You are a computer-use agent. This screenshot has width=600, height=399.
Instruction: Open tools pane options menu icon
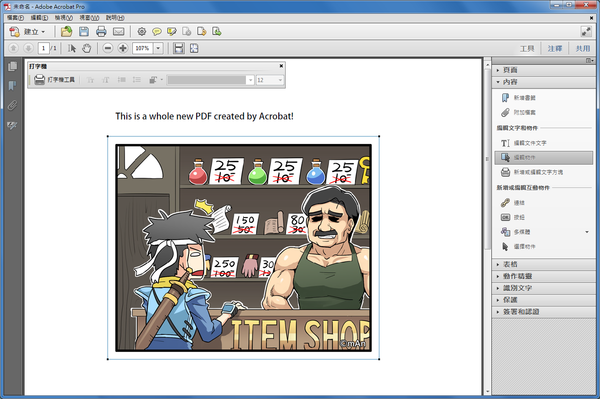[x=590, y=60]
